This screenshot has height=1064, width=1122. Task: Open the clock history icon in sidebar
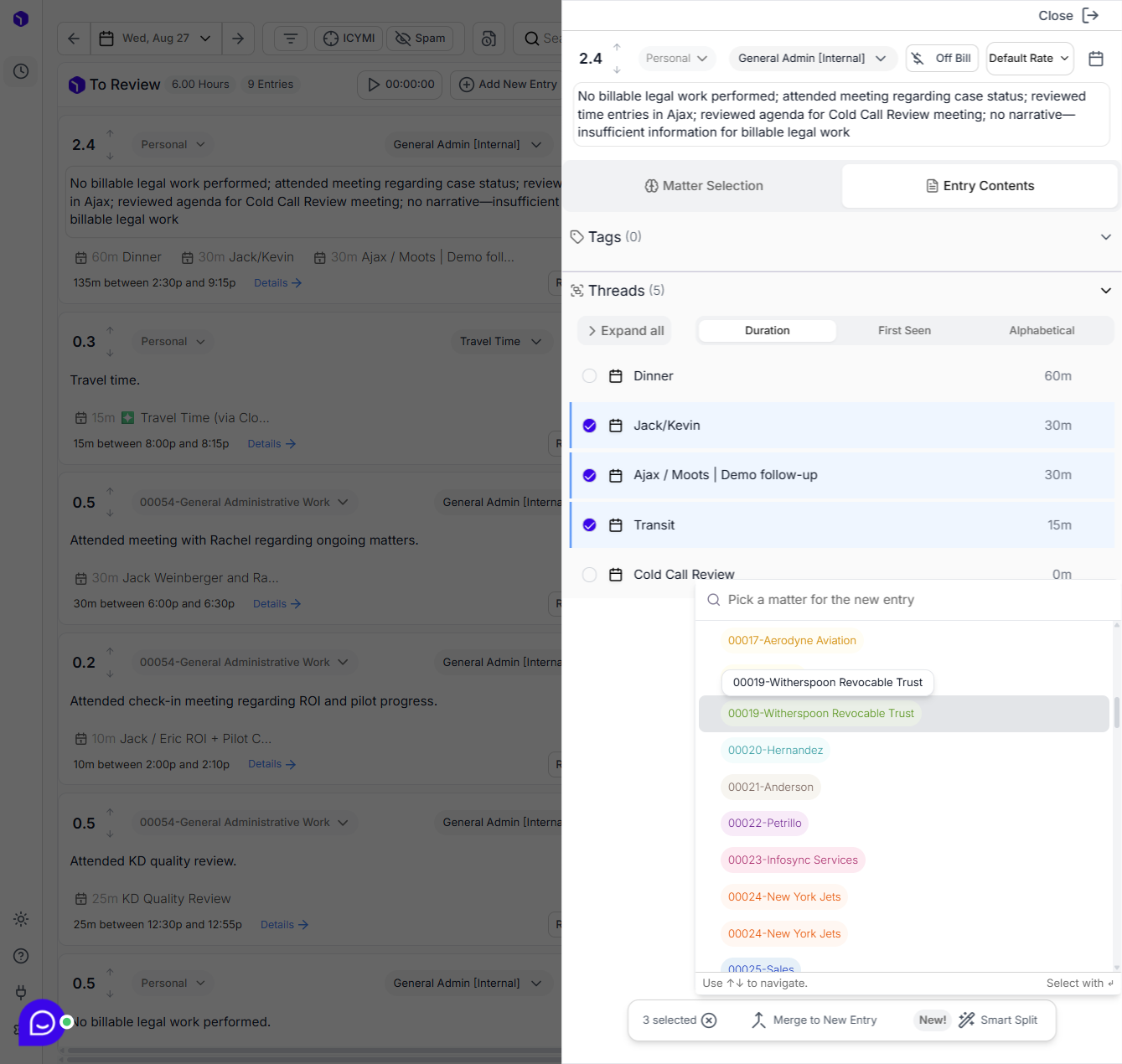point(21,71)
